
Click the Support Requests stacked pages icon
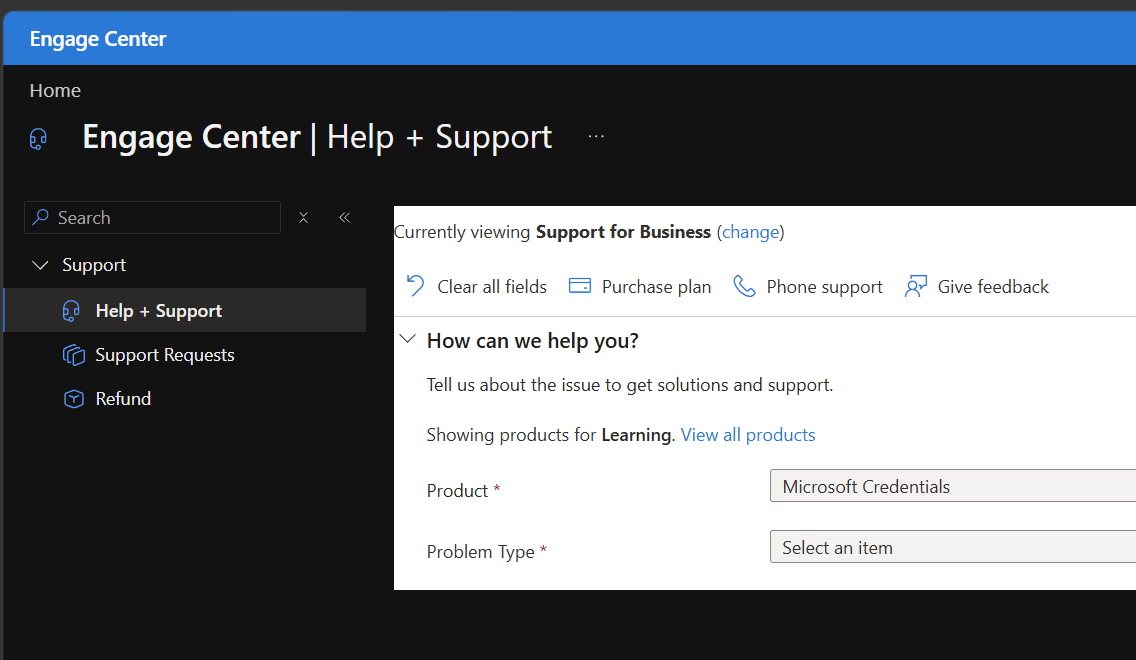(73, 355)
